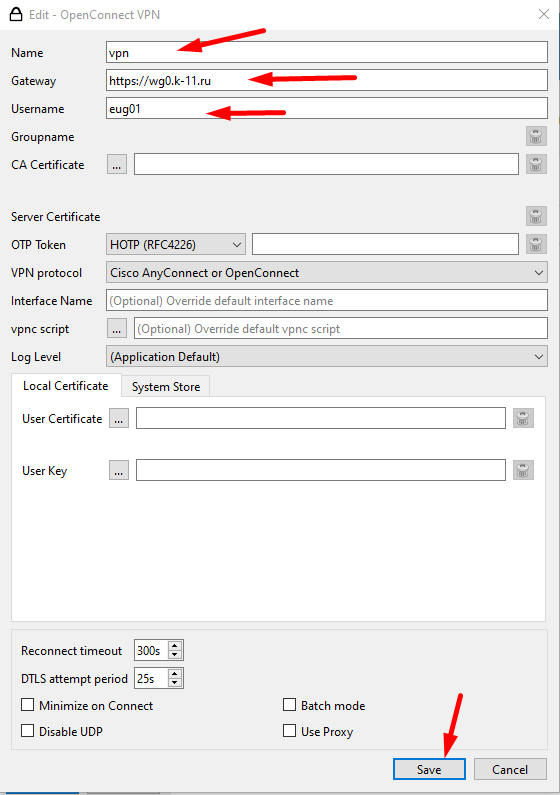This screenshot has width=560, height=795.
Task: Enable Use Proxy checkbox
Action: point(289,731)
